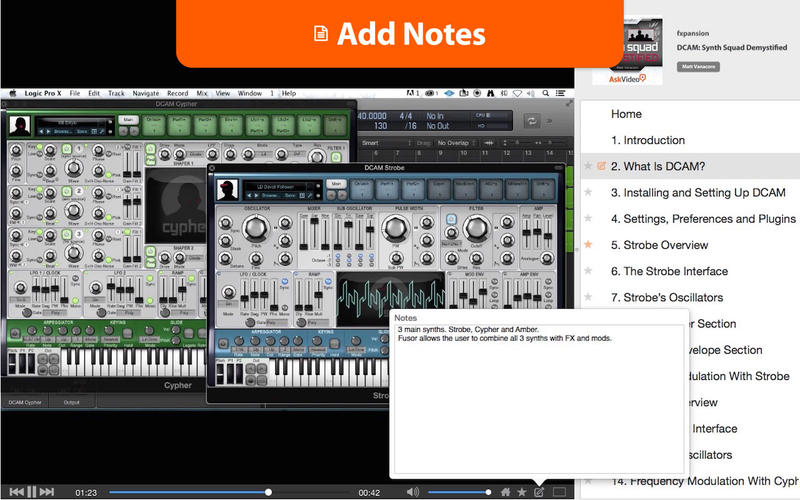The image size is (800, 500).
Task: Click the fullscreen rectangle icon
Action: click(x=559, y=491)
